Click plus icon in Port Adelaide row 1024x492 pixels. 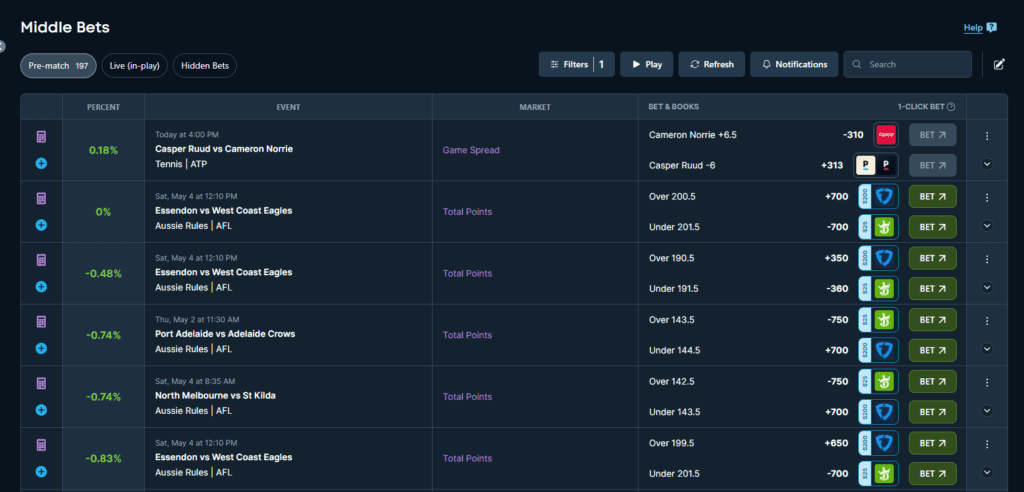coord(41,348)
